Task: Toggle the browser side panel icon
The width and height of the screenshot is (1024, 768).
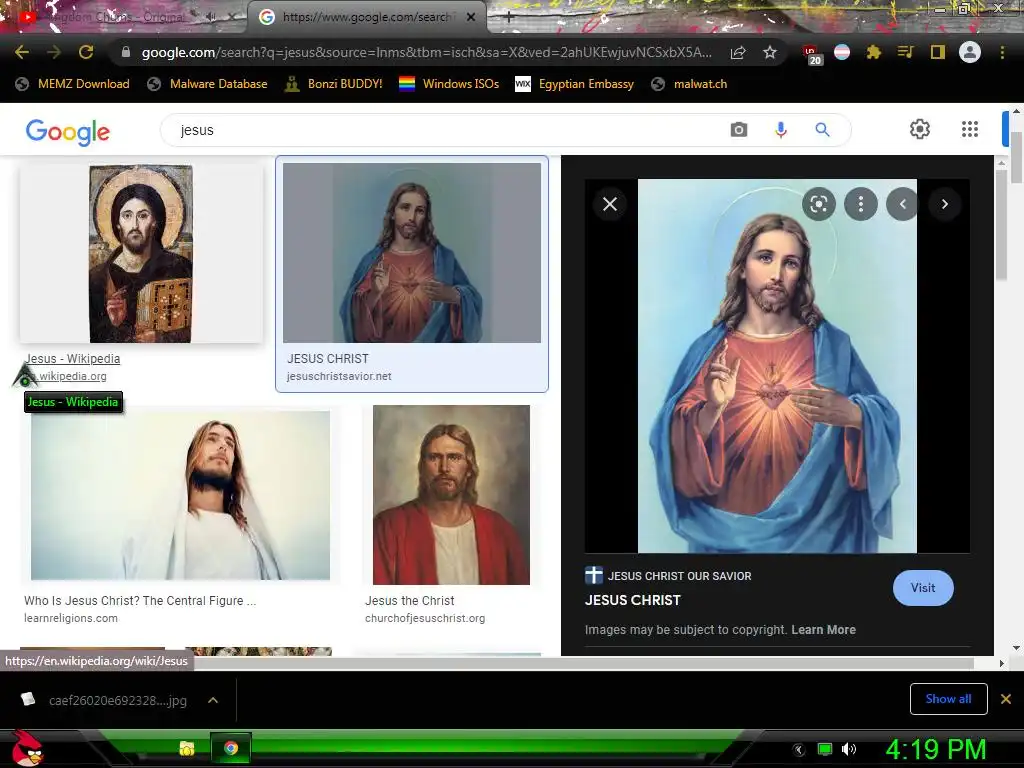Action: 938,52
